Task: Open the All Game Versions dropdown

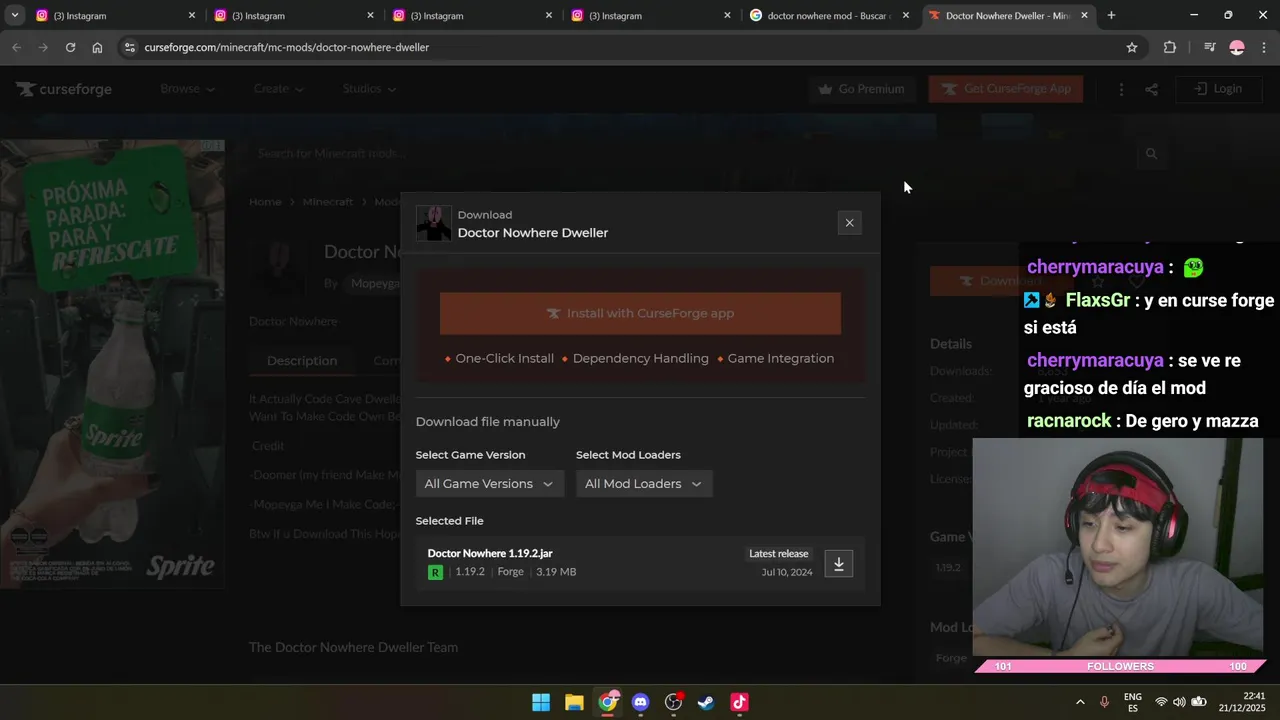Action: point(490,484)
